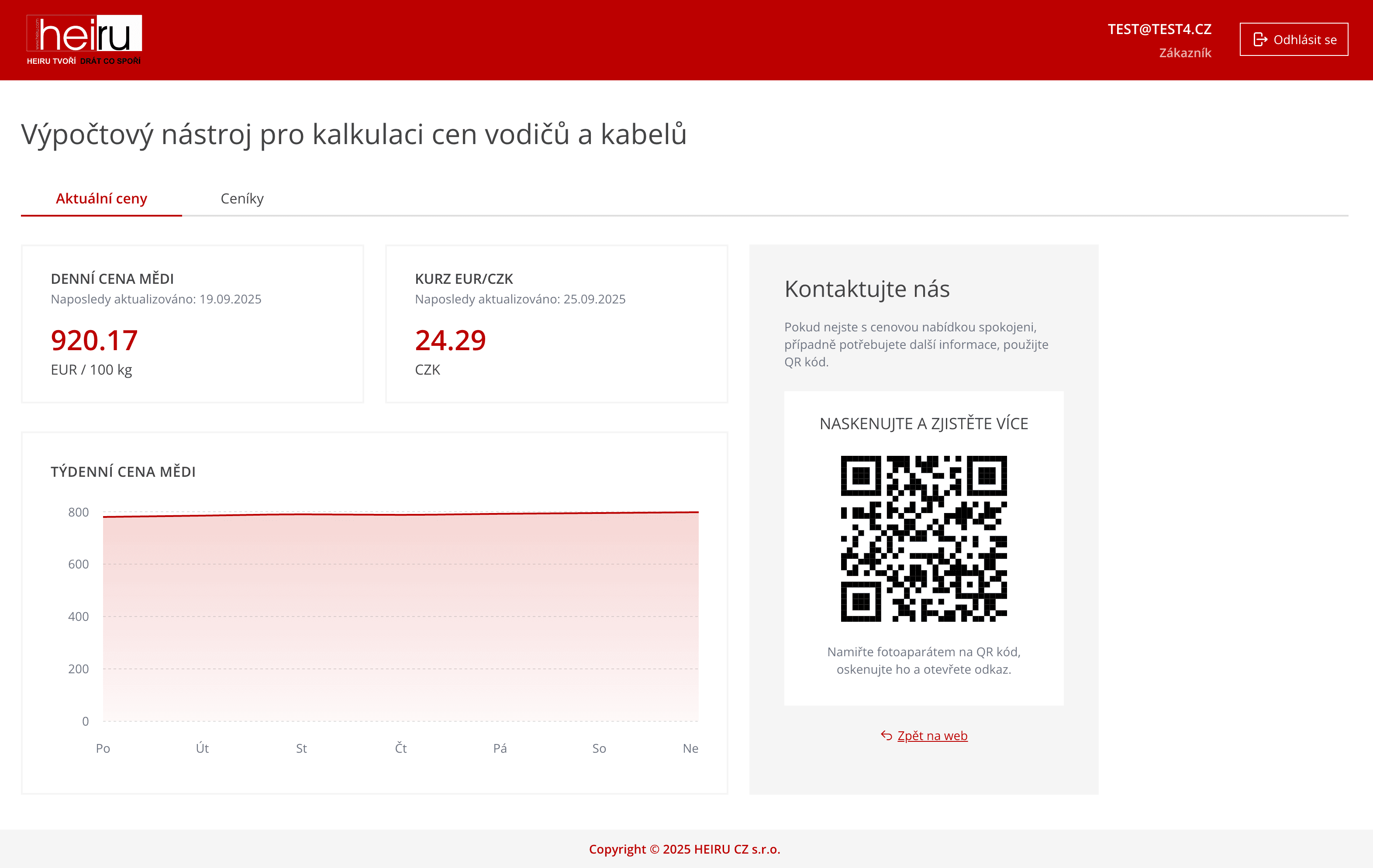The height and width of the screenshot is (868, 1373).
Task: Click the EUR/CZK exchange rate value 24.29
Action: coord(450,340)
